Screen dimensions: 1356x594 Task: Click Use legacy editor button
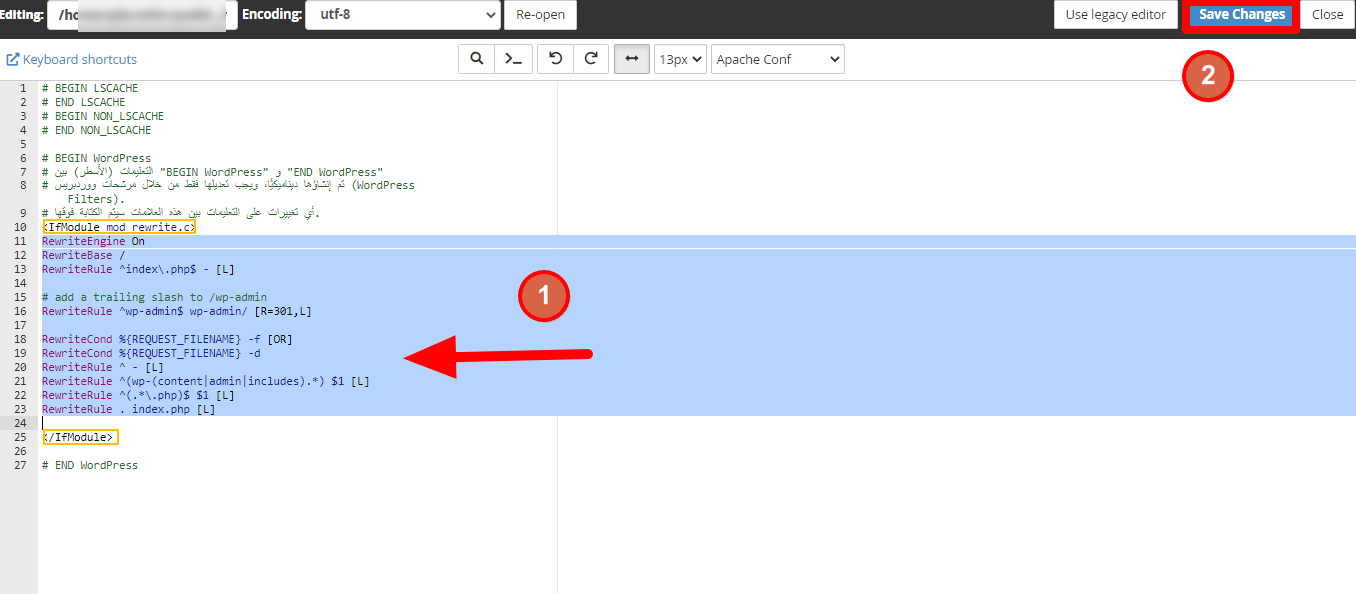tap(1115, 15)
